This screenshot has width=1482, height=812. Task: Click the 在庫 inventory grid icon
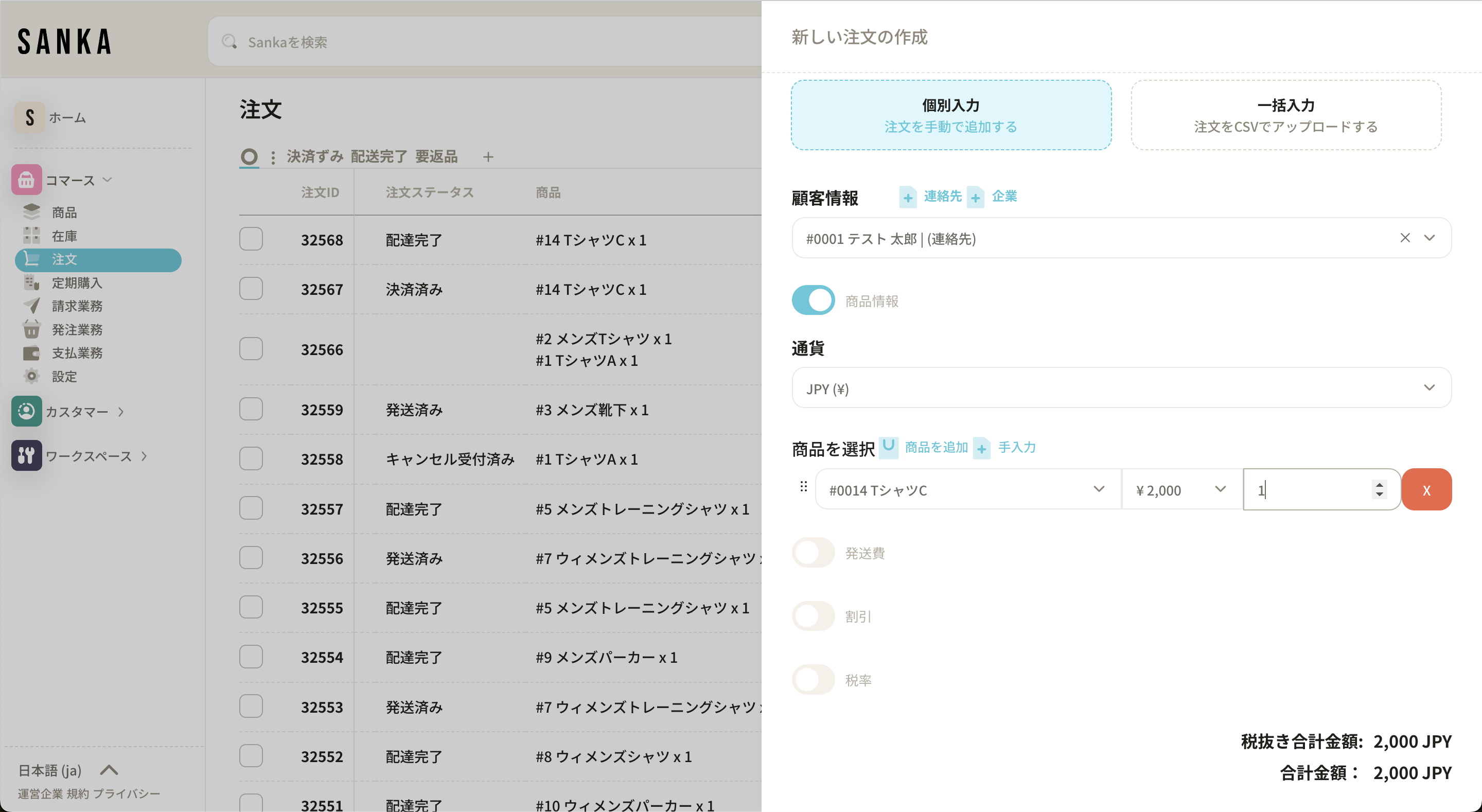click(x=31, y=235)
